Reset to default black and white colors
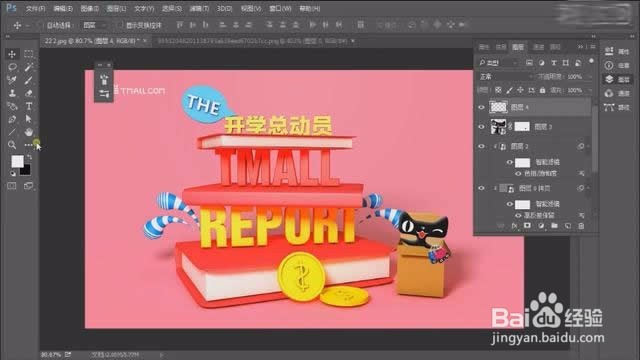The width and height of the screenshot is (640, 360). (x=12, y=173)
